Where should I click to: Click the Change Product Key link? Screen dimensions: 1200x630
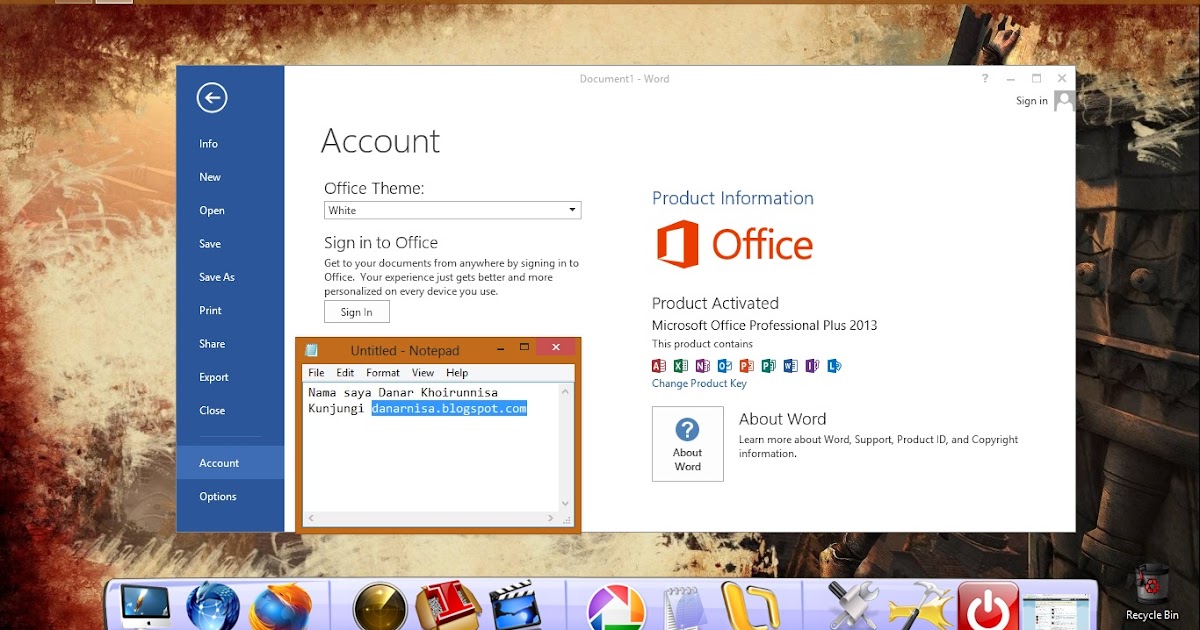coord(699,383)
